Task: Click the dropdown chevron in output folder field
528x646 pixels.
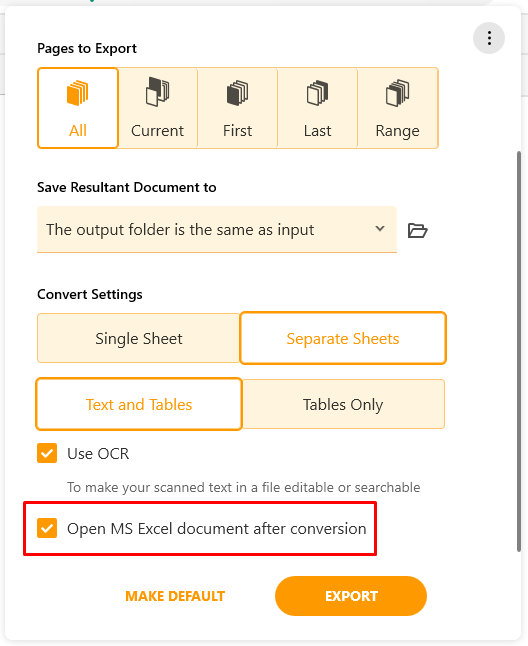Action: pyautogui.click(x=380, y=228)
